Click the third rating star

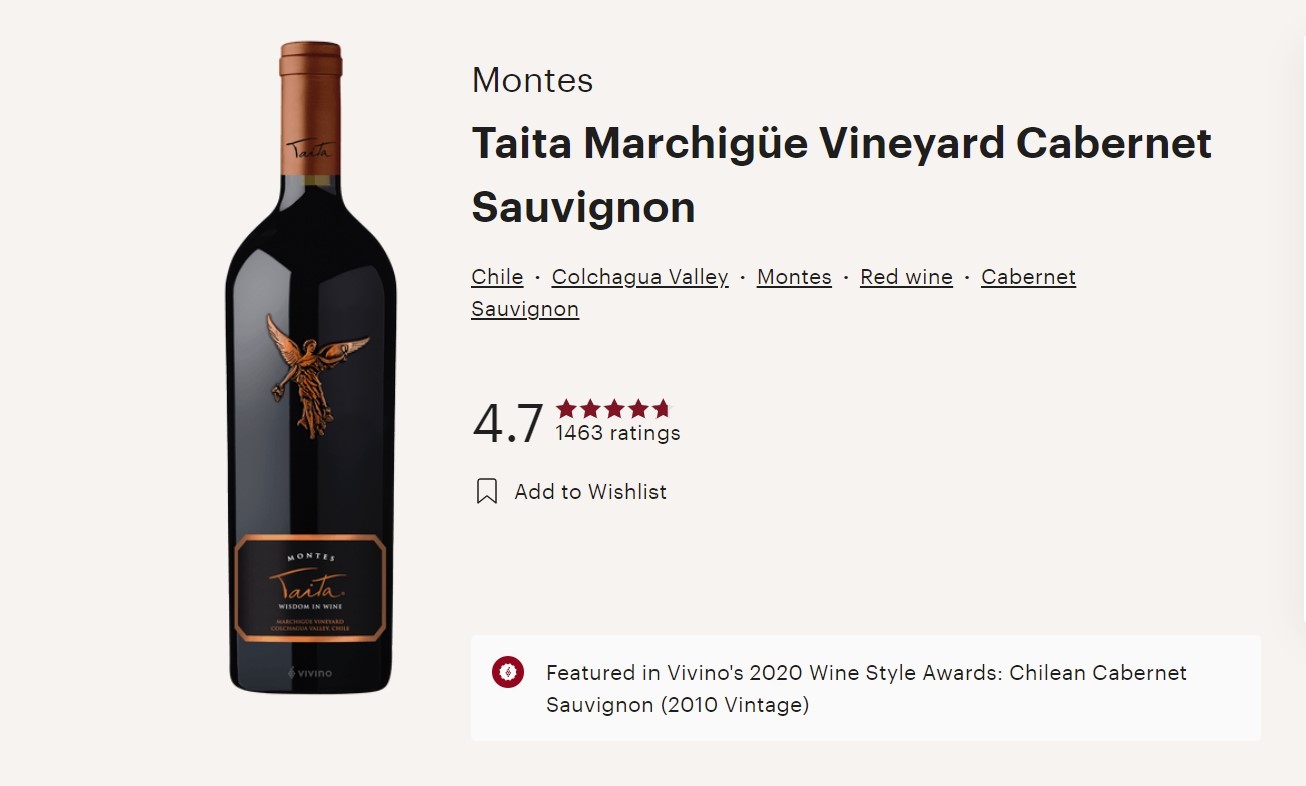tap(613, 408)
